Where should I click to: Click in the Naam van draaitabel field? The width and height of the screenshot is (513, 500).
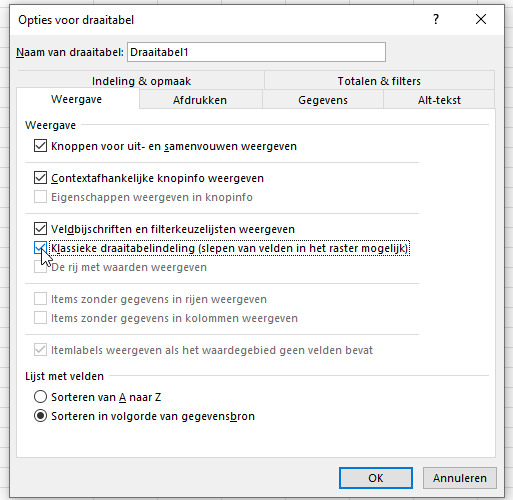point(256,52)
